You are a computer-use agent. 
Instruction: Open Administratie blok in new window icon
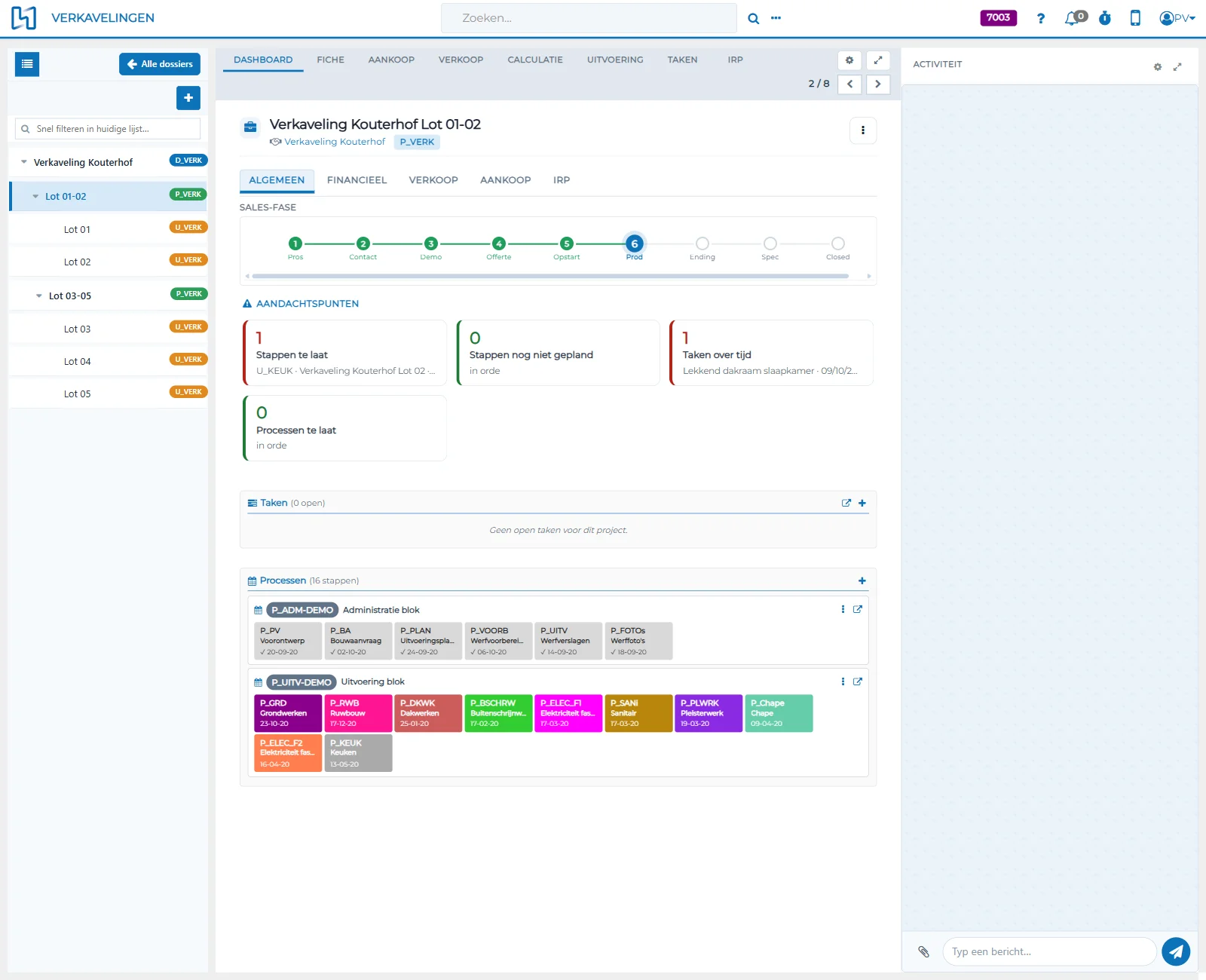pos(858,609)
